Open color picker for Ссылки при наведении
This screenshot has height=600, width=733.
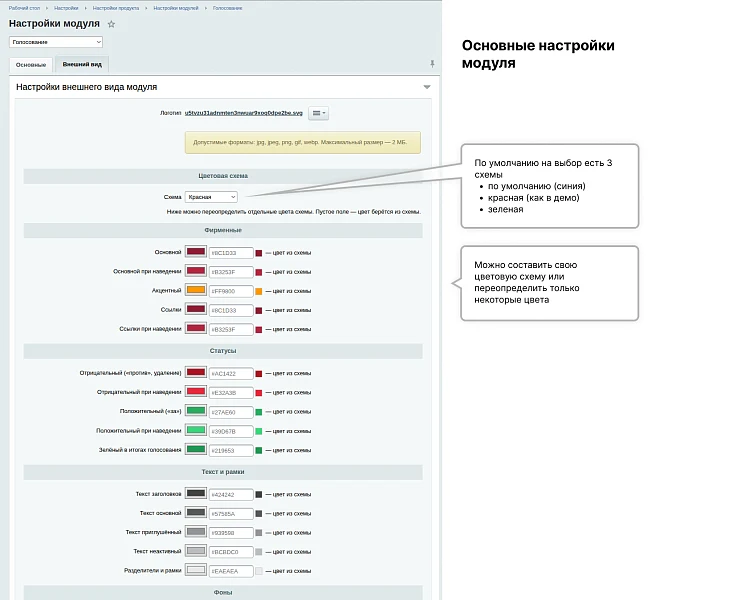tap(196, 329)
